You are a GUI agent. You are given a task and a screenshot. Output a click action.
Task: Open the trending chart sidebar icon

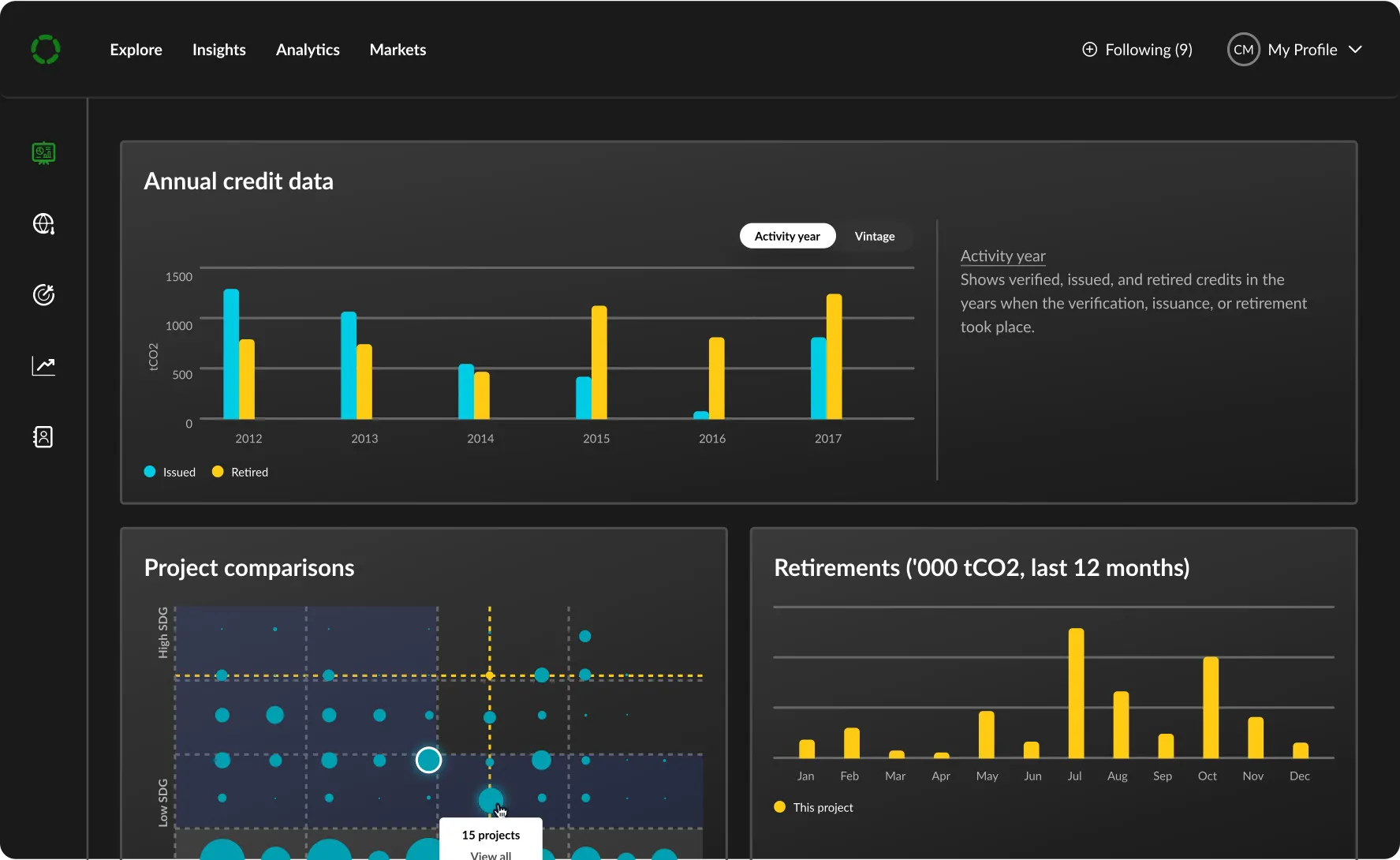point(43,365)
